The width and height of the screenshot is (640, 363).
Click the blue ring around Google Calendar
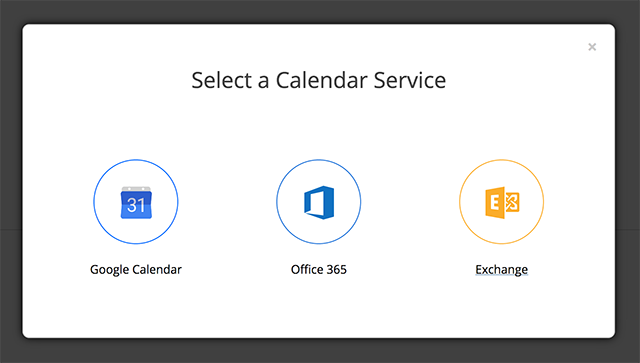(x=95, y=202)
